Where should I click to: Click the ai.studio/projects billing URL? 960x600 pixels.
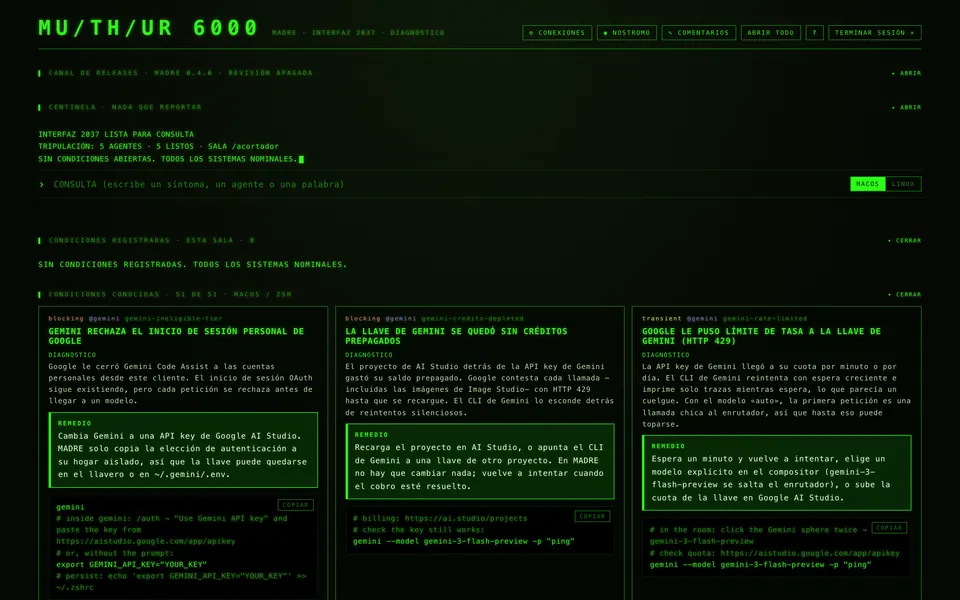tap(466, 519)
